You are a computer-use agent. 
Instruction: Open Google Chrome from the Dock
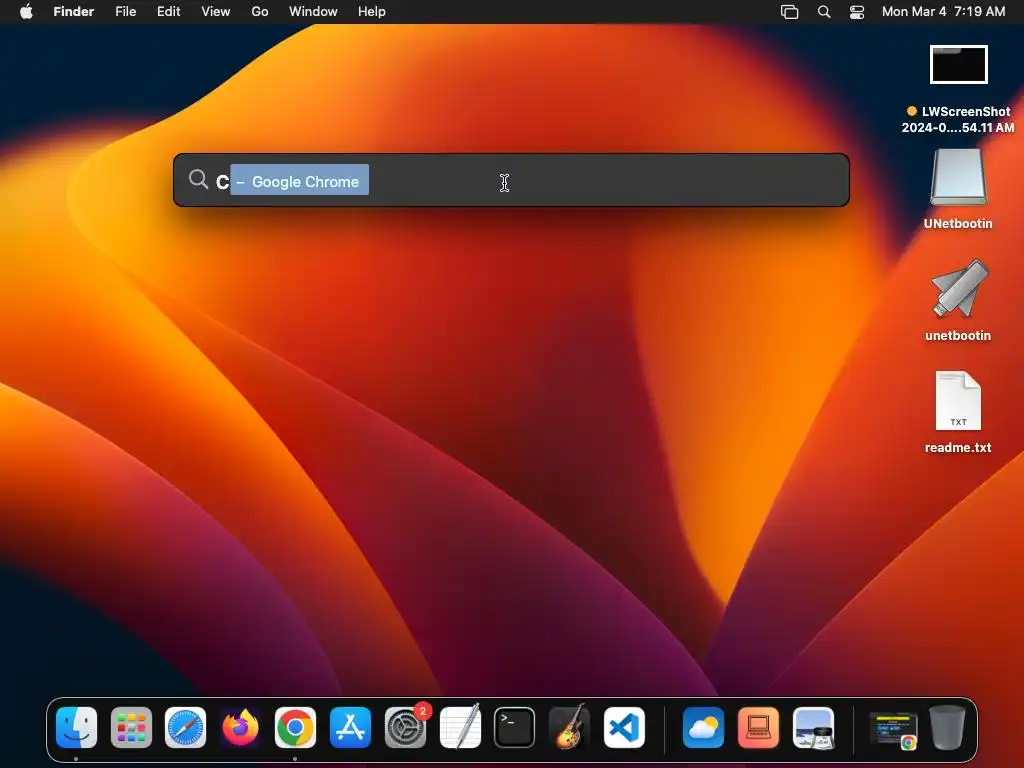click(x=295, y=728)
